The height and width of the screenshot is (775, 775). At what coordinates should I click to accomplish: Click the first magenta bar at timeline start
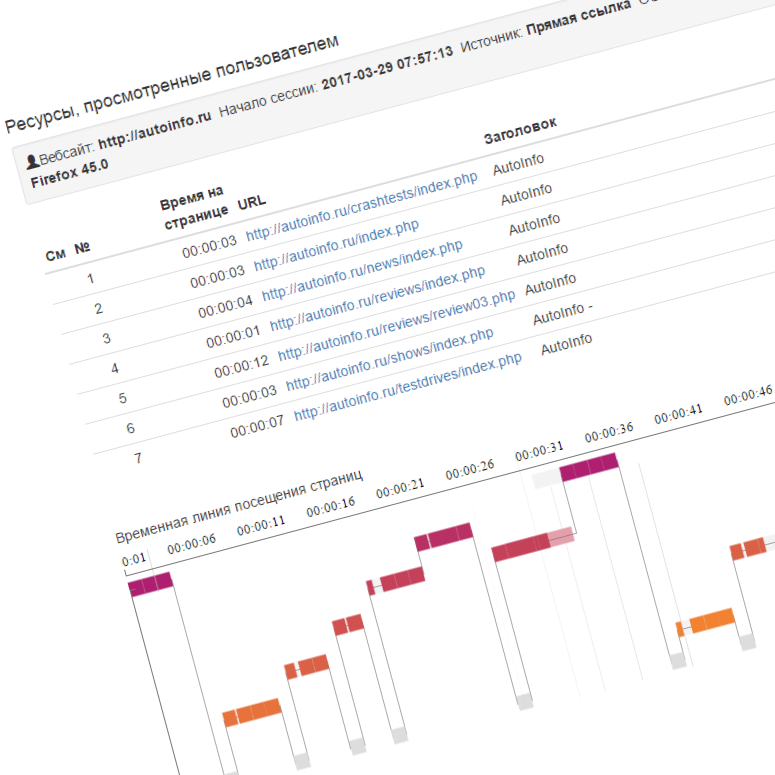click(151, 584)
